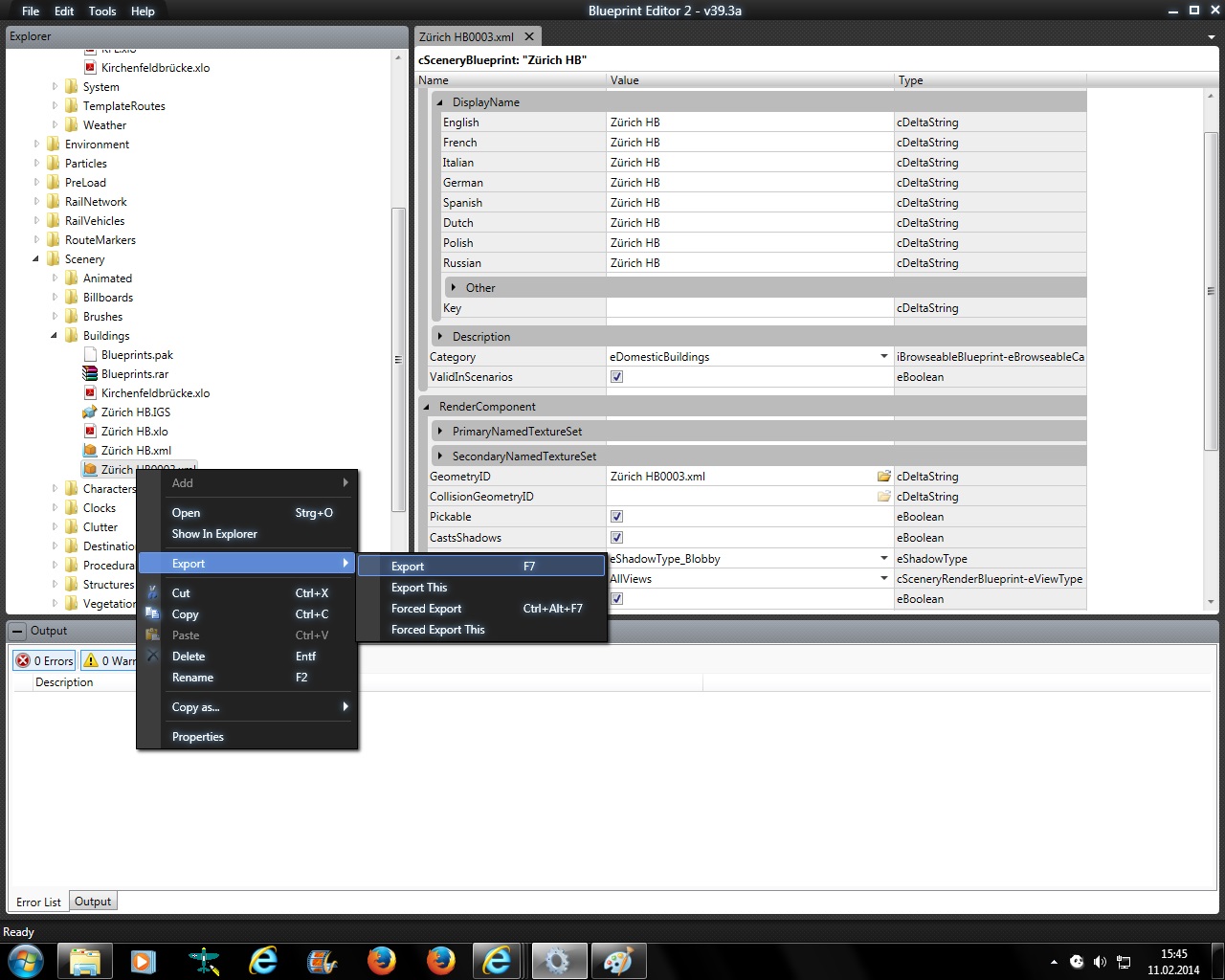This screenshot has width=1225, height=980.
Task: Collapse the DisplayName section
Action: tap(440, 102)
